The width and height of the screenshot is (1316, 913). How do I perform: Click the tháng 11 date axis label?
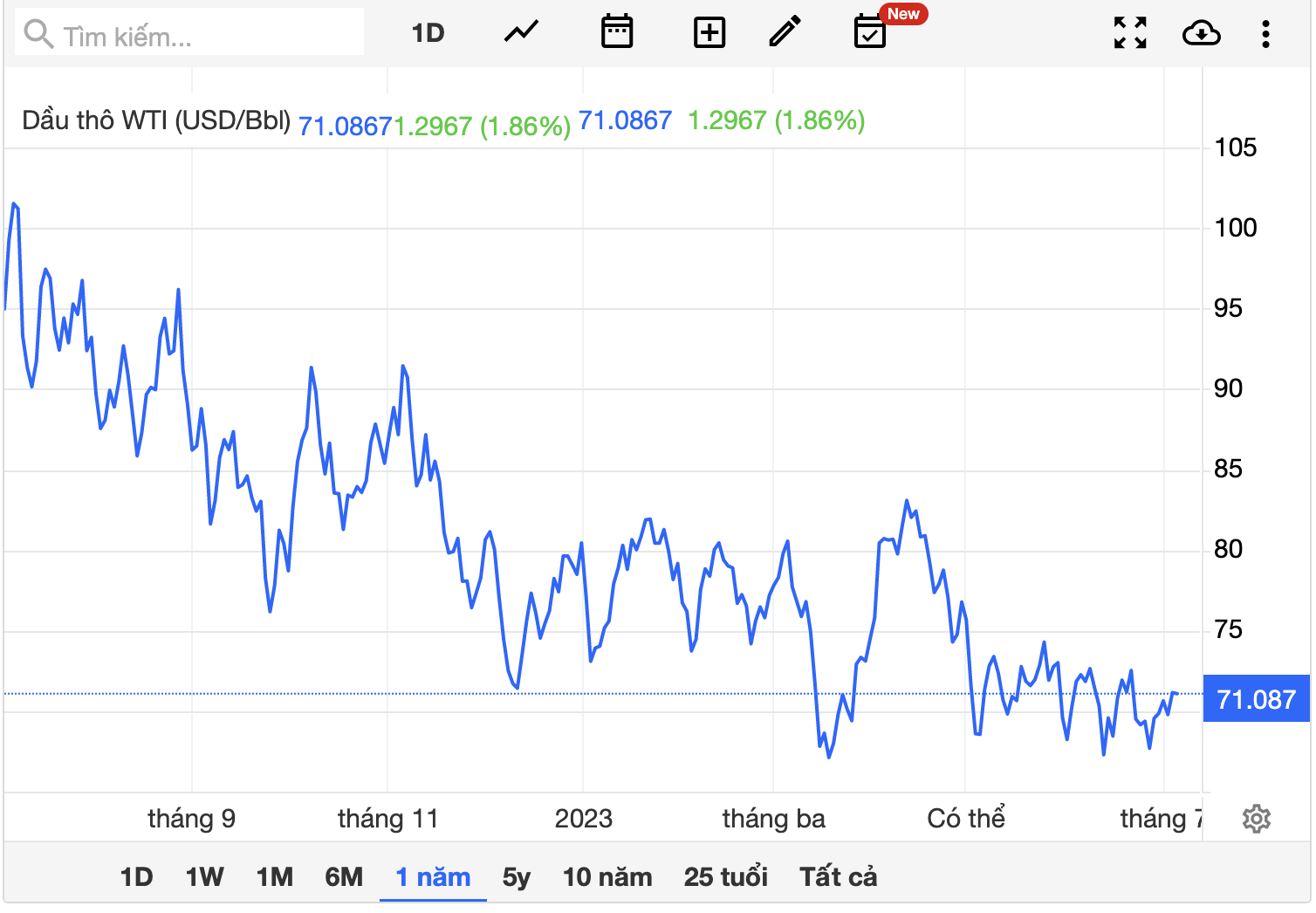pos(387,819)
